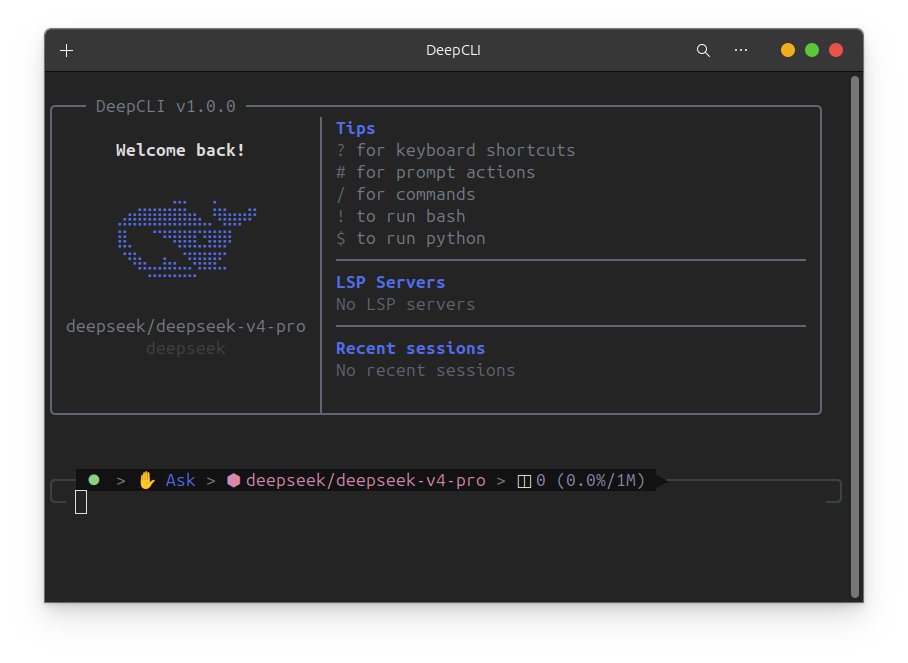Click the '$ to run python' tip

pyautogui.click(x=411, y=238)
